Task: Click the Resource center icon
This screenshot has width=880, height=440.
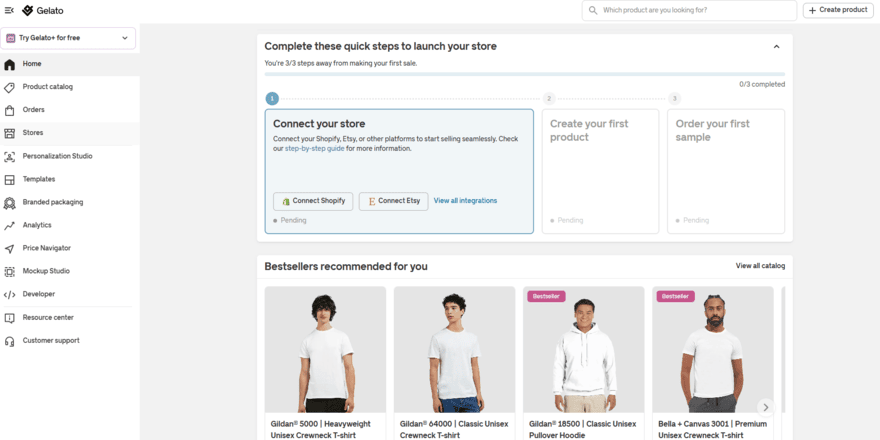Action: pyautogui.click(x=10, y=318)
